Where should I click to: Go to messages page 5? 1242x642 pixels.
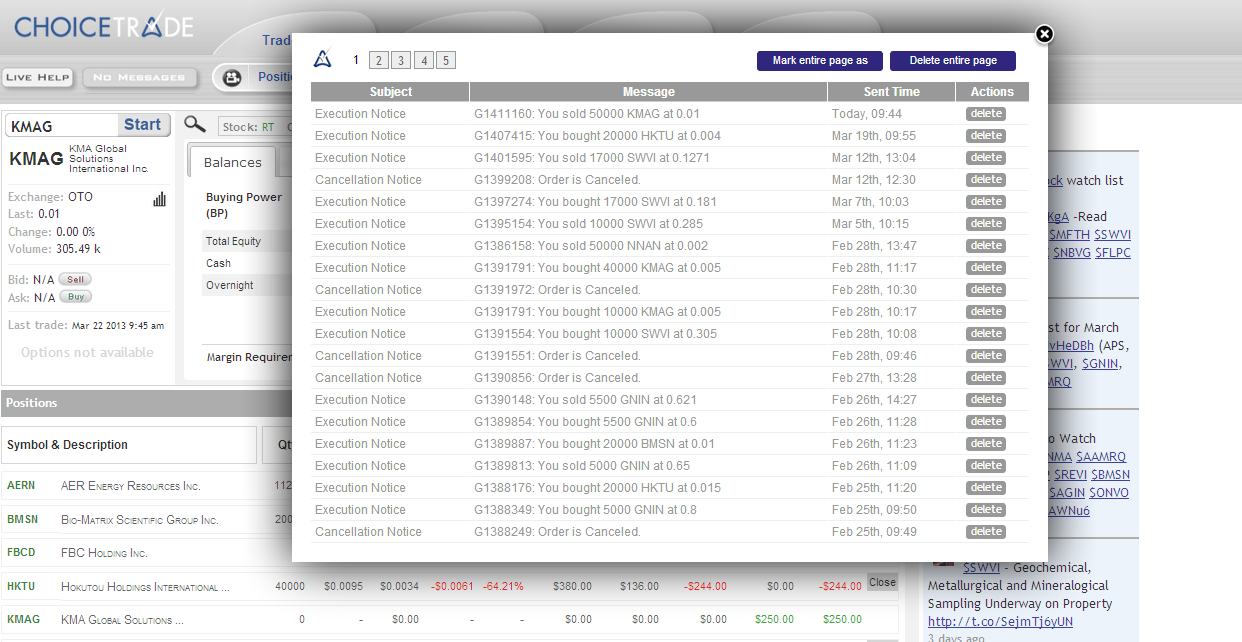[x=445, y=61]
